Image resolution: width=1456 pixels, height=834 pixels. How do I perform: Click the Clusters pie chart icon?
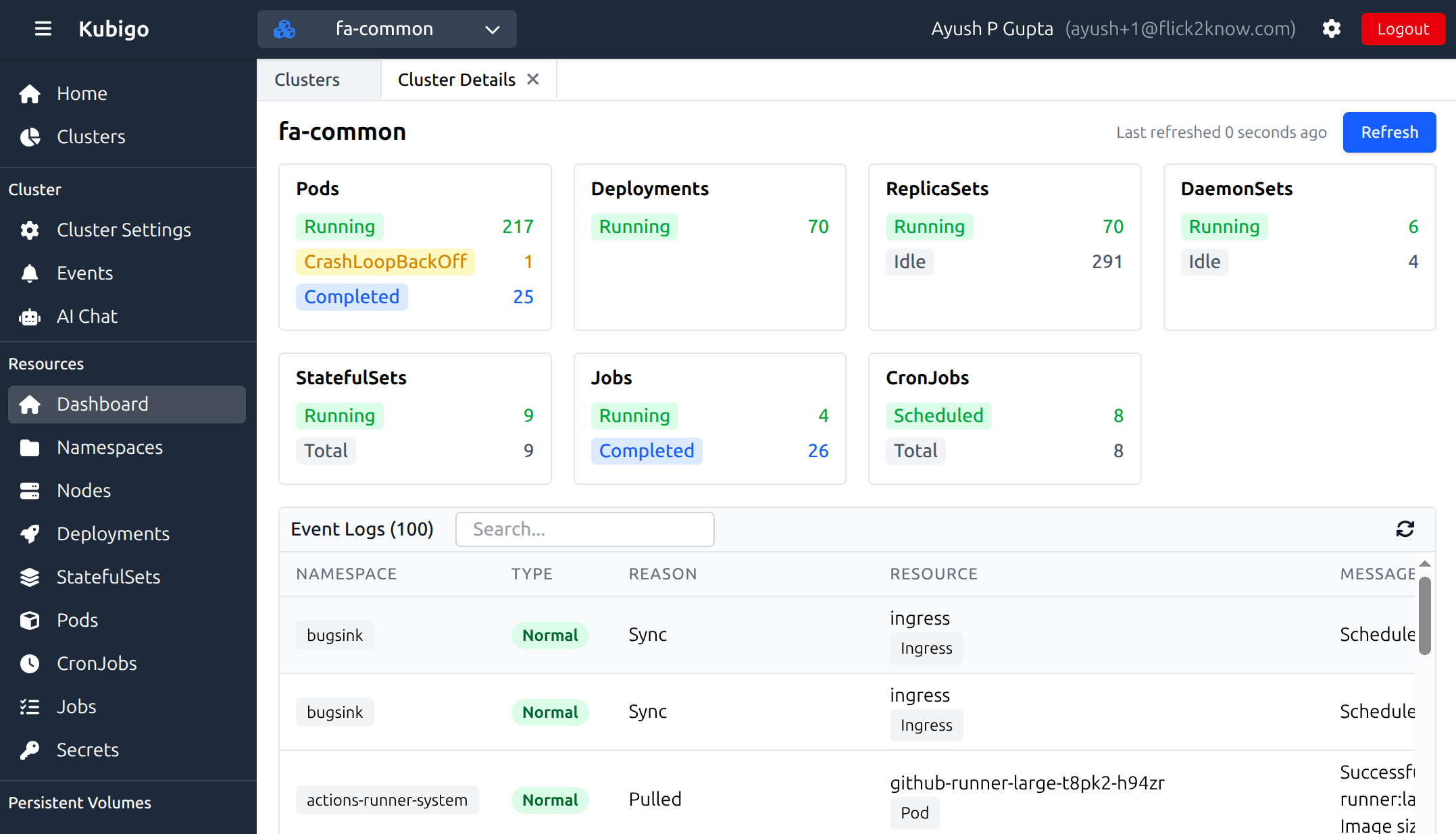(x=30, y=137)
